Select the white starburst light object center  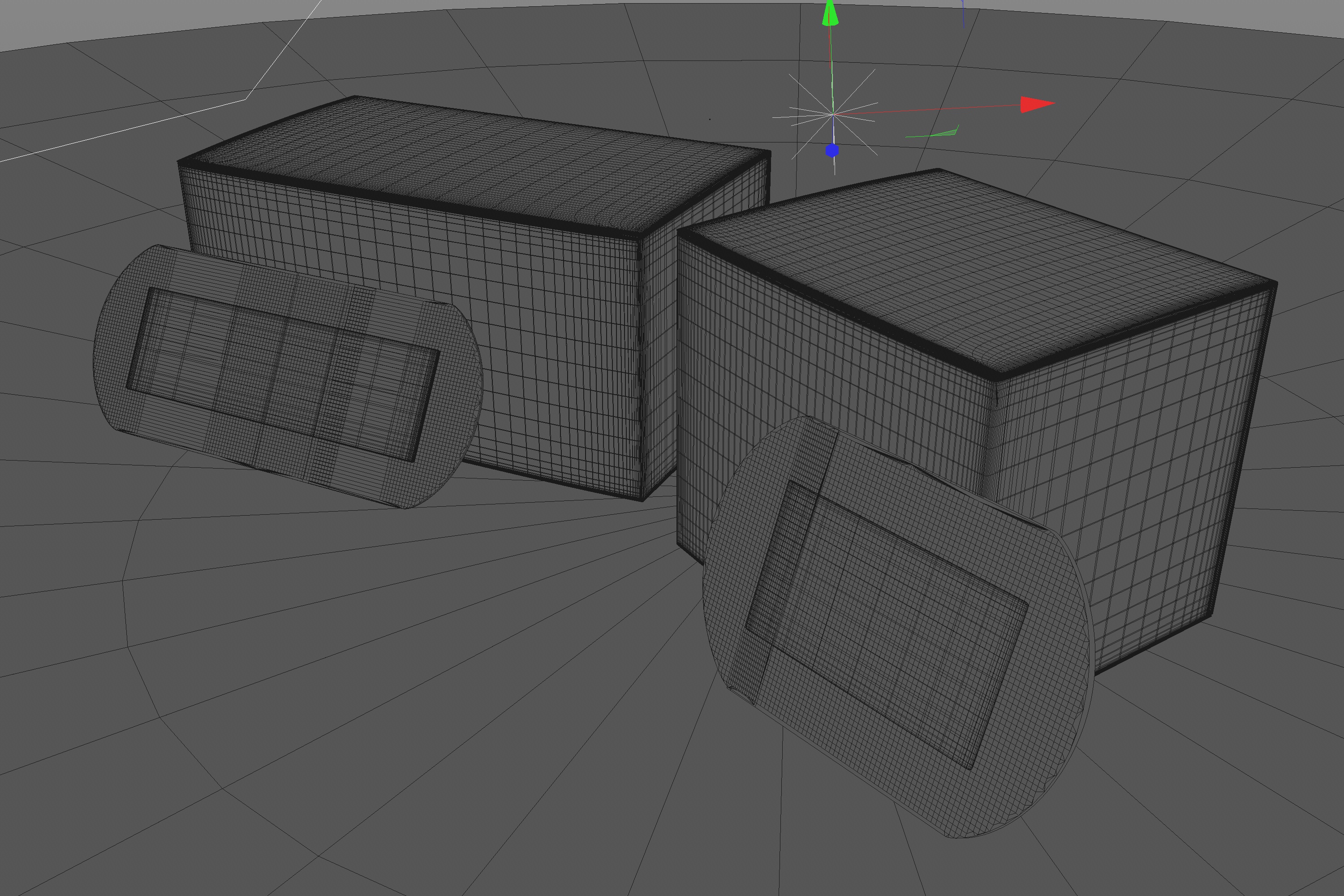pyautogui.click(x=832, y=115)
